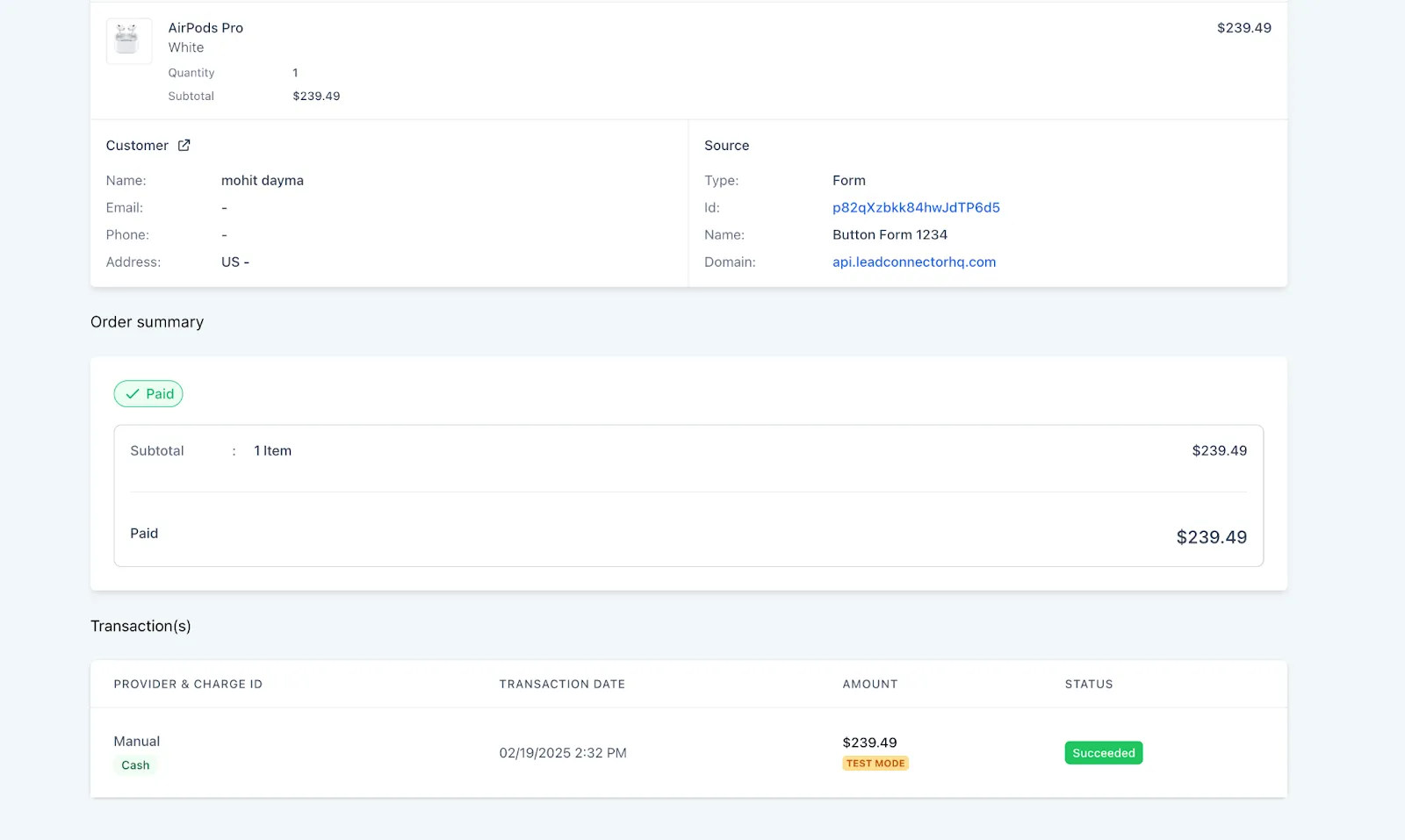Click the Manual provider entry
Screen dimensions: 1405x840
click(x=137, y=742)
